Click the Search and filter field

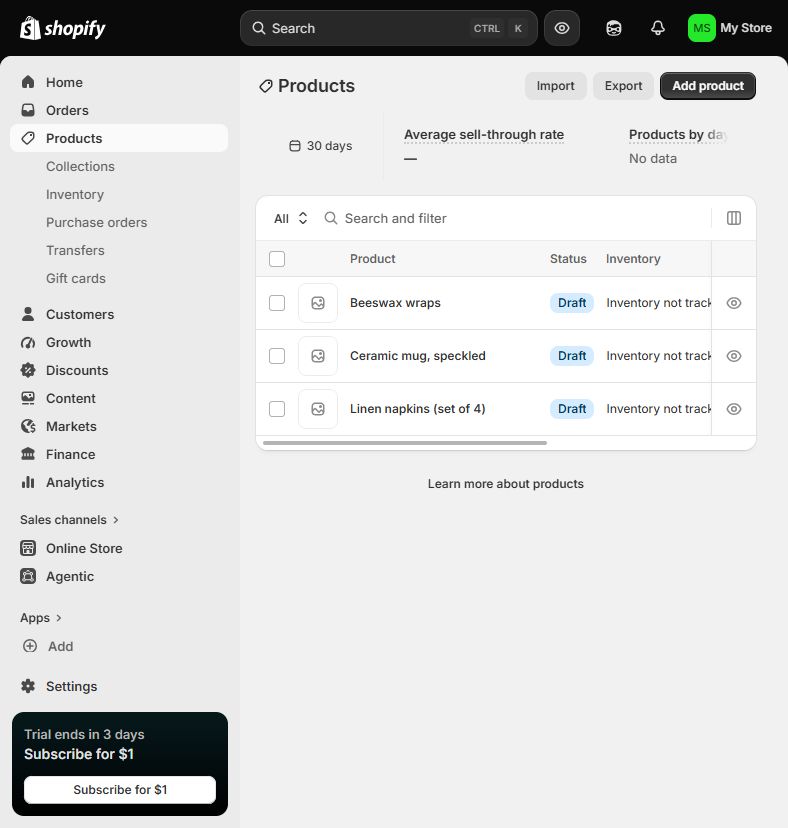512,218
